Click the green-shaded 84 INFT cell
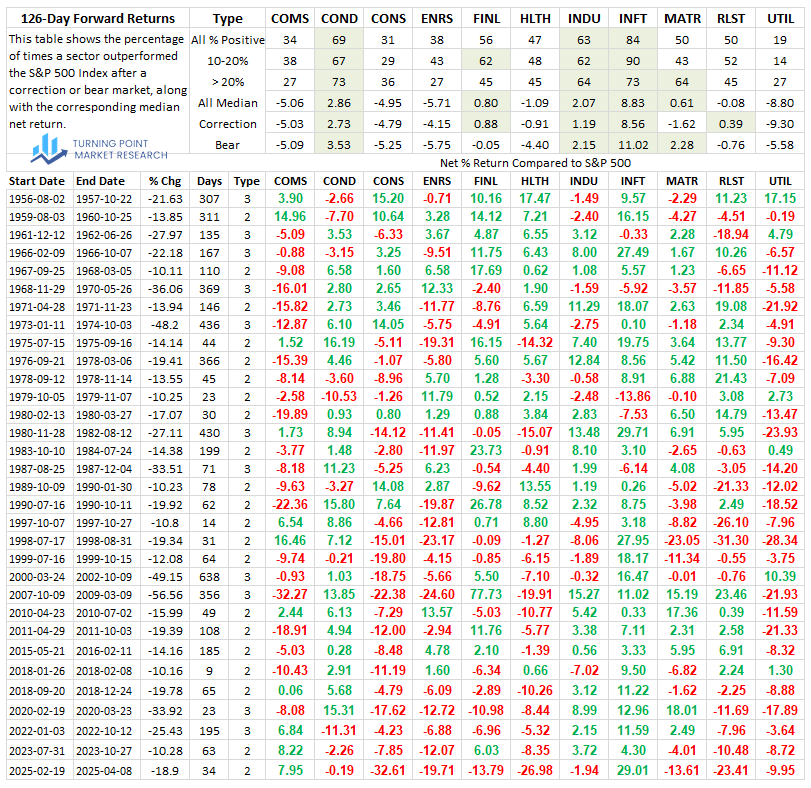 point(633,38)
